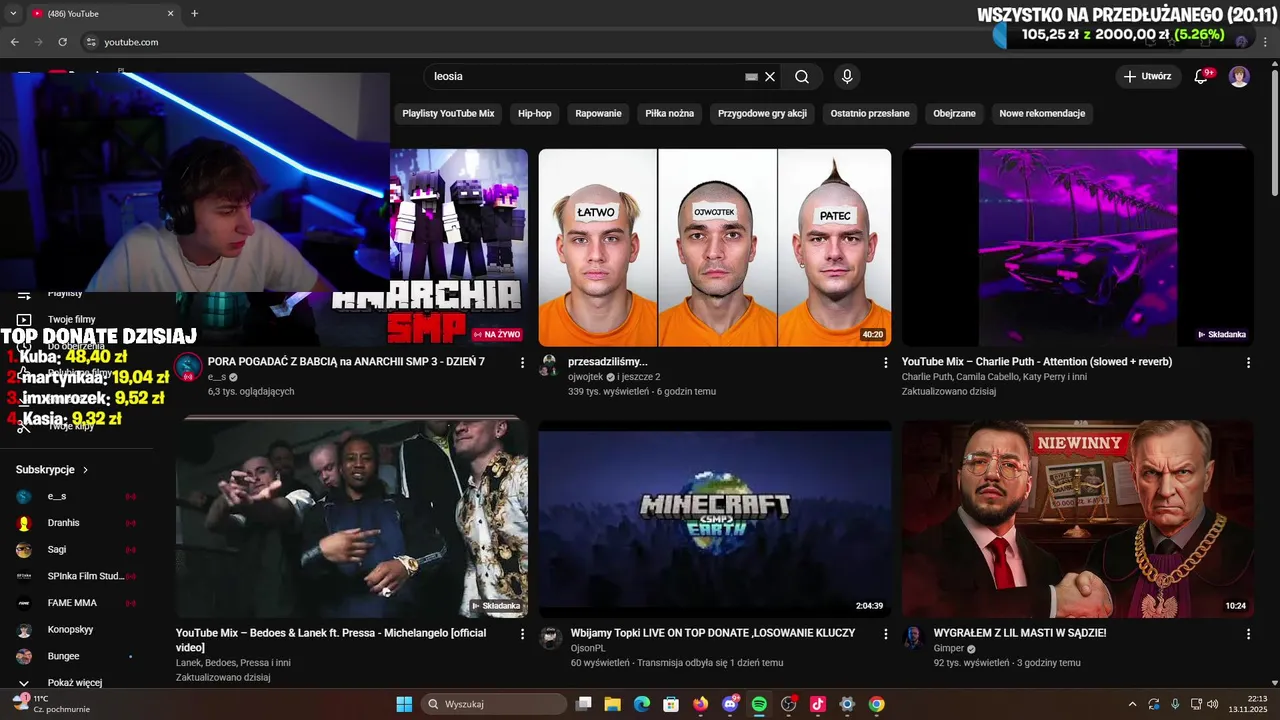Open the notifications bell

[1202, 76]
